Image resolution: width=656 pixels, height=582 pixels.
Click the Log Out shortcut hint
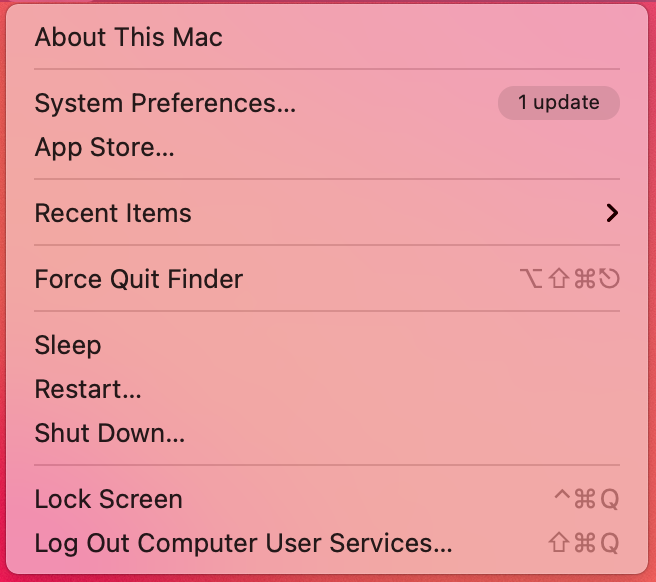coord(584,543)
